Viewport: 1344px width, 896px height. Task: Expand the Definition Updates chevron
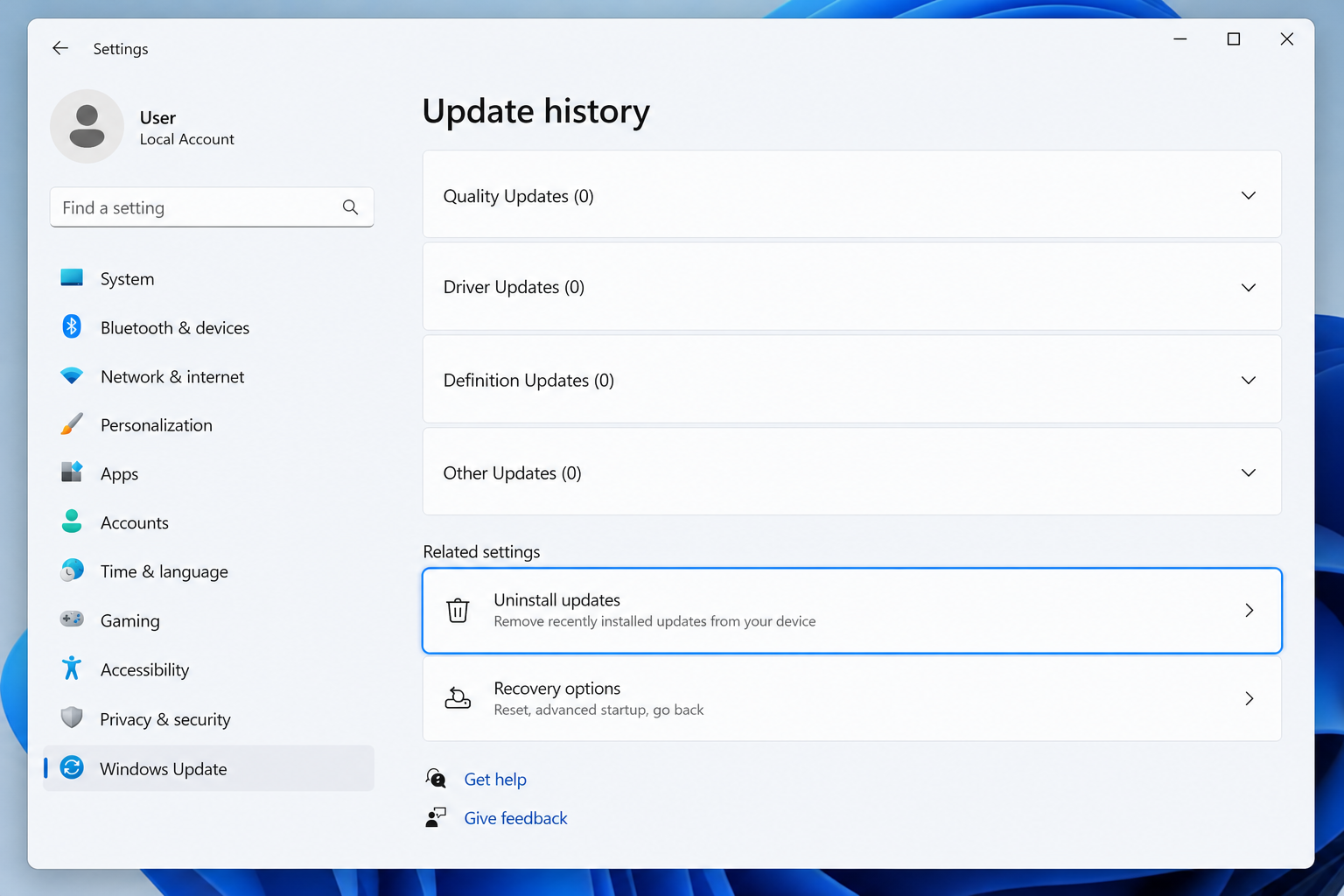tap(1249, 380)
